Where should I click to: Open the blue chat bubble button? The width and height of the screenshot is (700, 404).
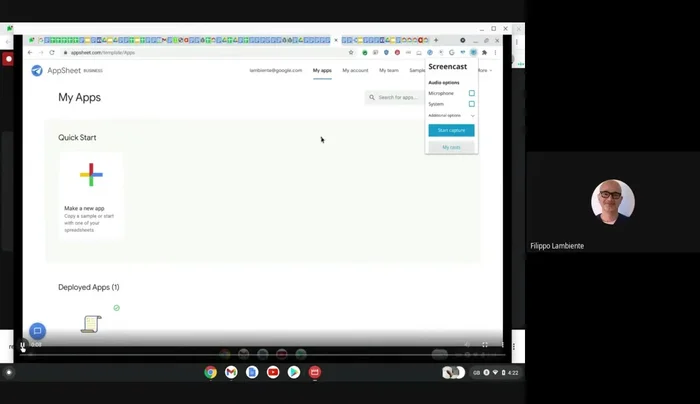(38, 331)
